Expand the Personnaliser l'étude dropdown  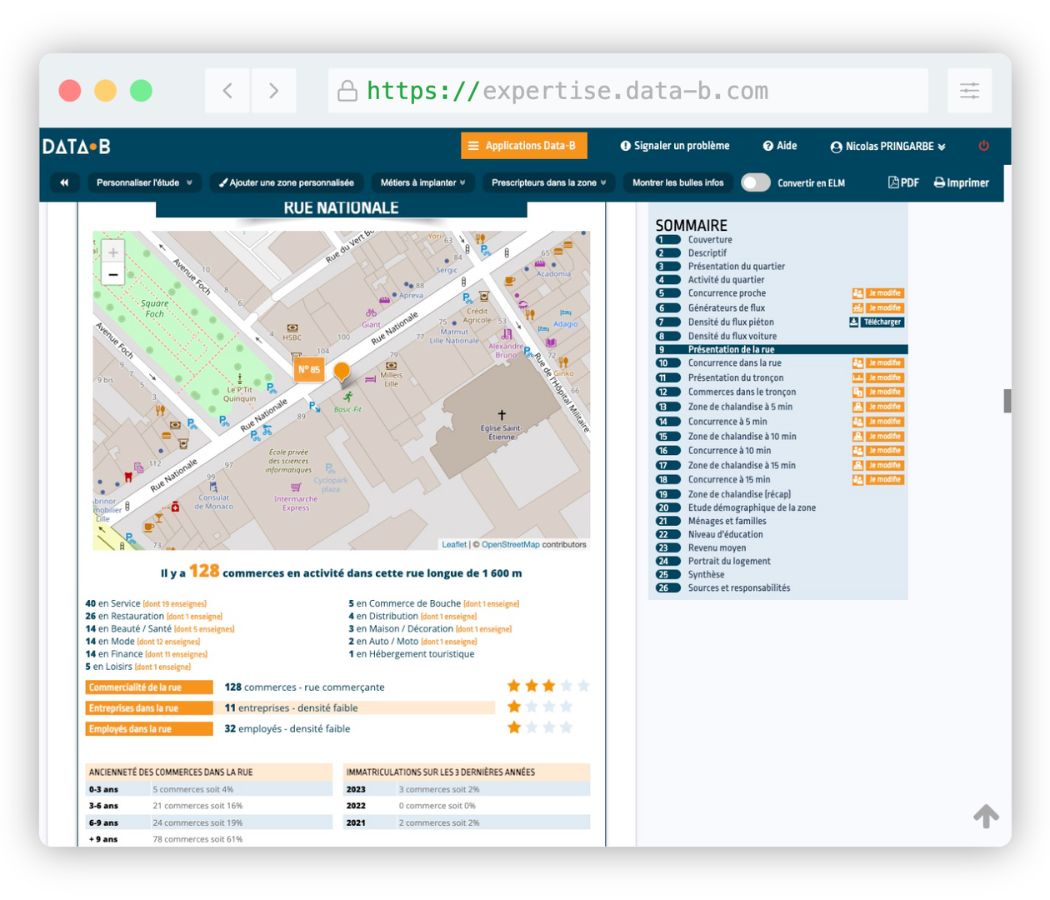tap(139, 183)
